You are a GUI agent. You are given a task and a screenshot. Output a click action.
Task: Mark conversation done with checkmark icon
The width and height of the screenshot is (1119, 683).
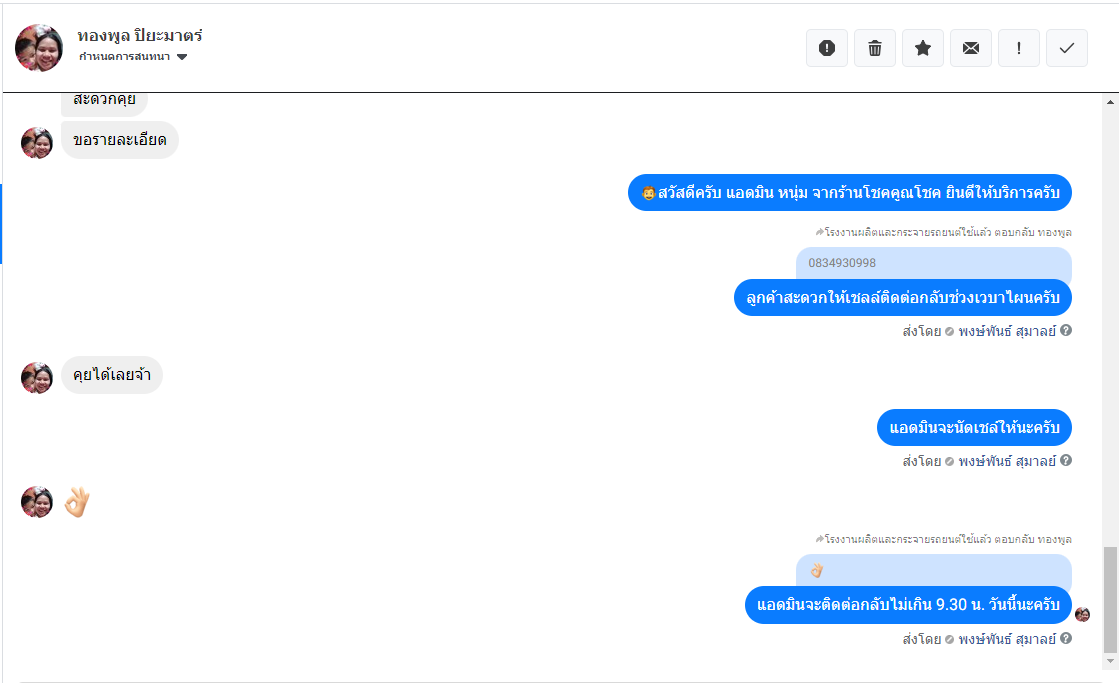[x=1067, y=48]
